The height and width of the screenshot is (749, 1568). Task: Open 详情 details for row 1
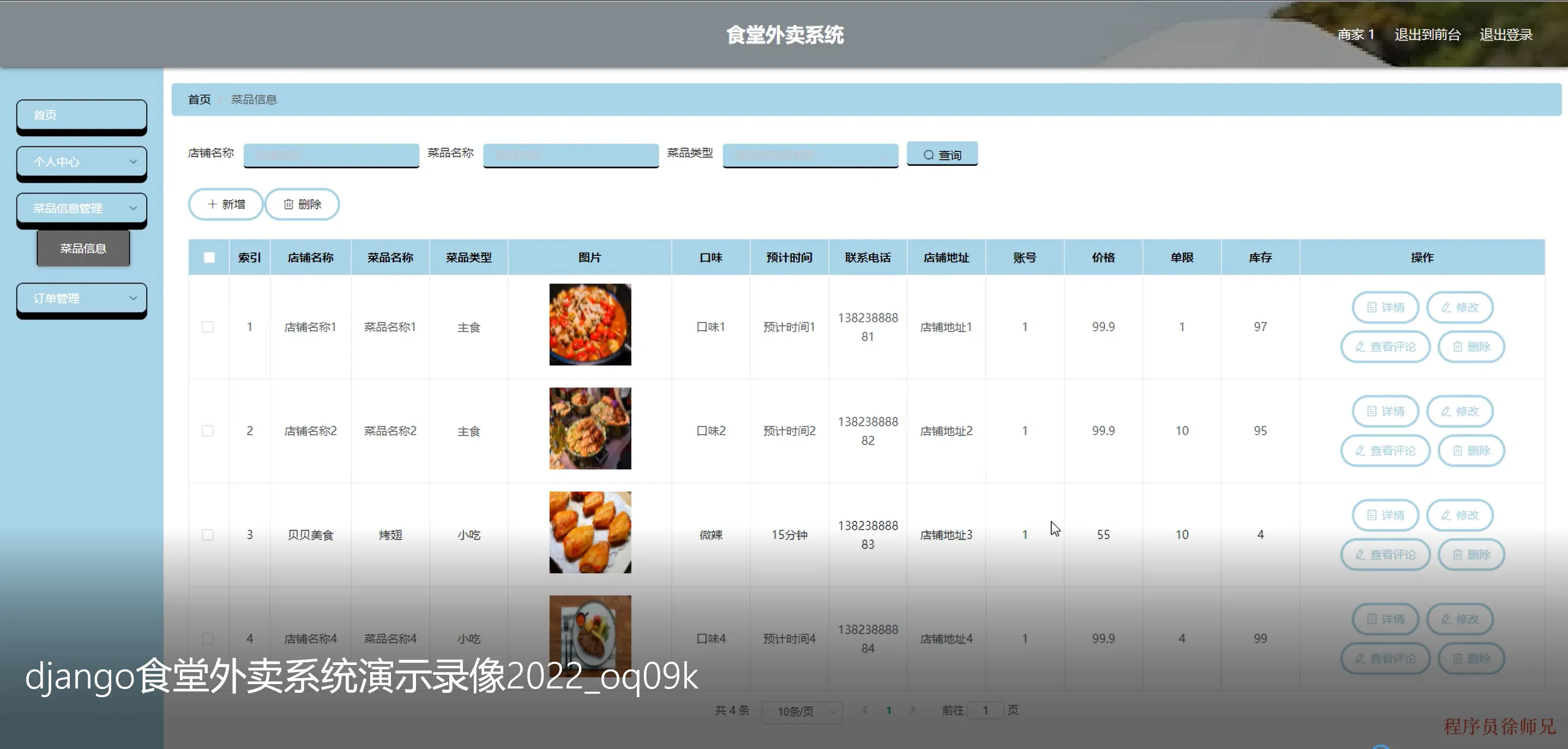click(x=1385, y=308)
